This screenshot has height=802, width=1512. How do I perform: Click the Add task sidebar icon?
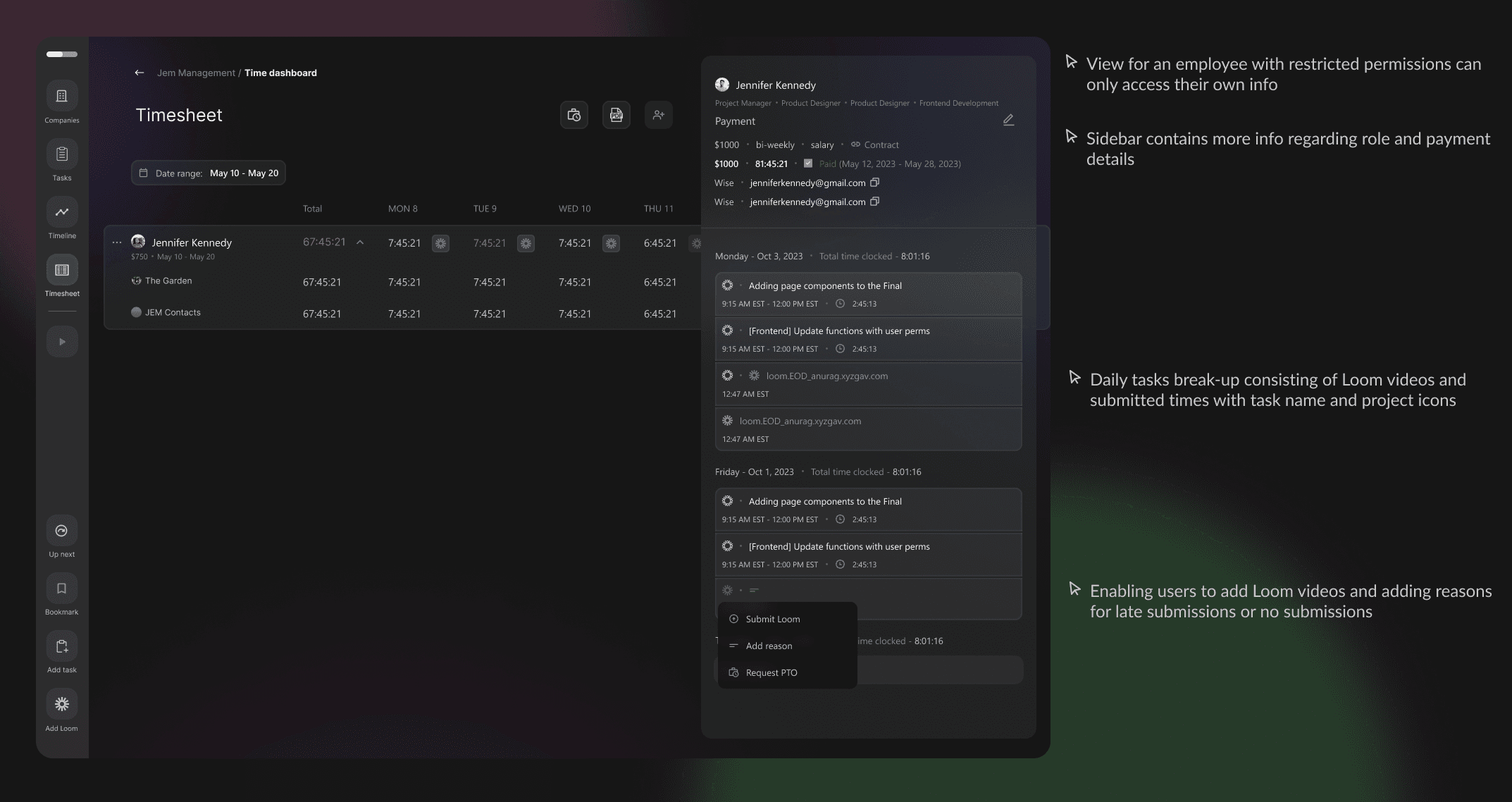click(x=62, y=646)
